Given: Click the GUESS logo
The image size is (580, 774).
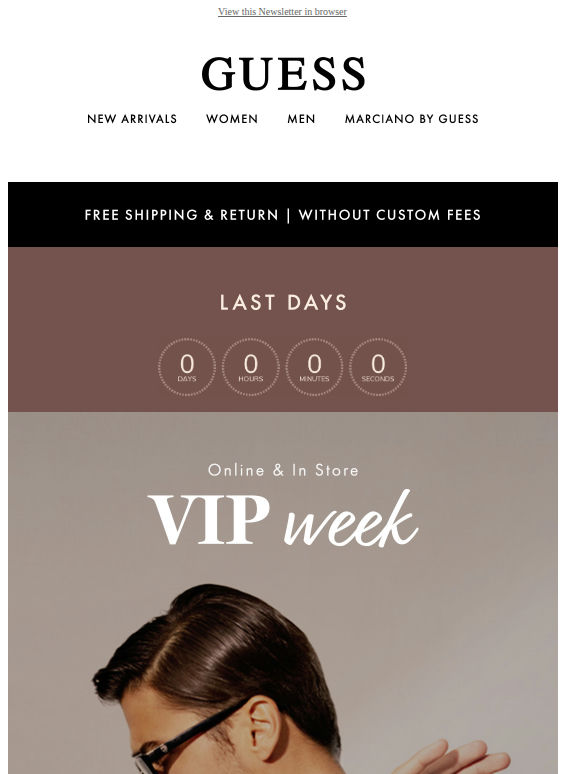Looking at the screenshot, I should (x=283, y=74).
